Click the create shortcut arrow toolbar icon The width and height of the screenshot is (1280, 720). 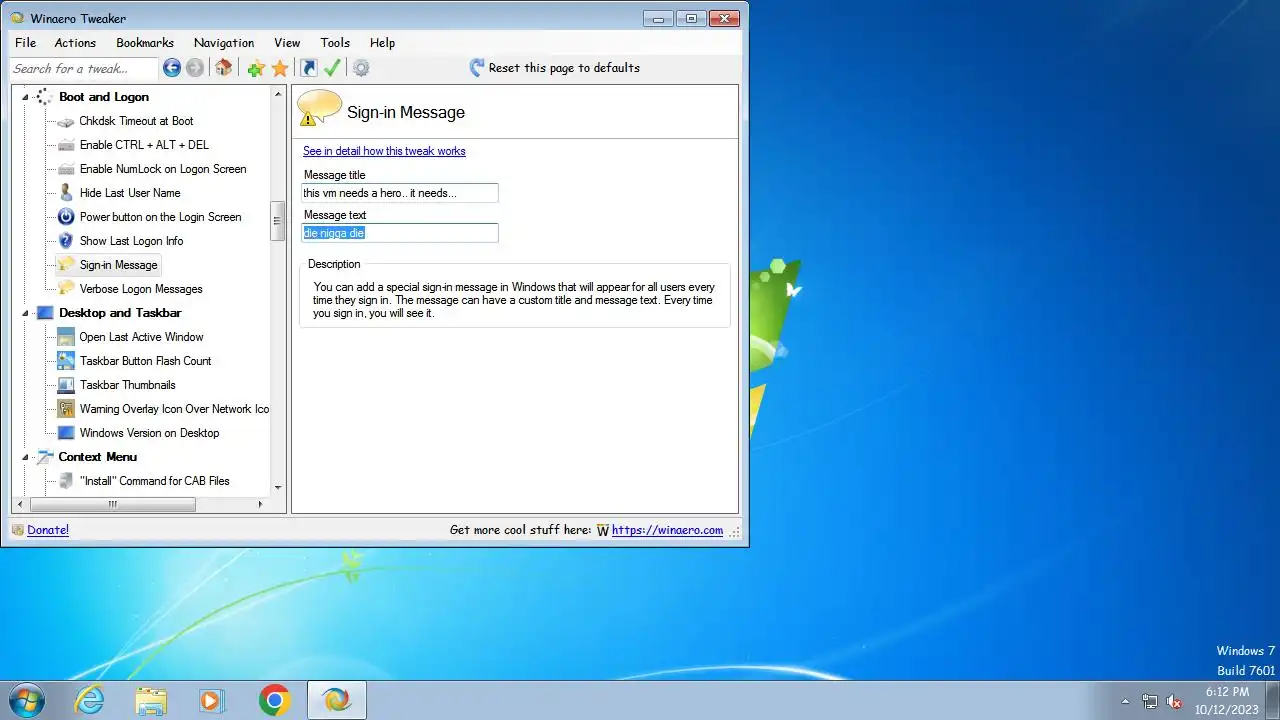309,68
